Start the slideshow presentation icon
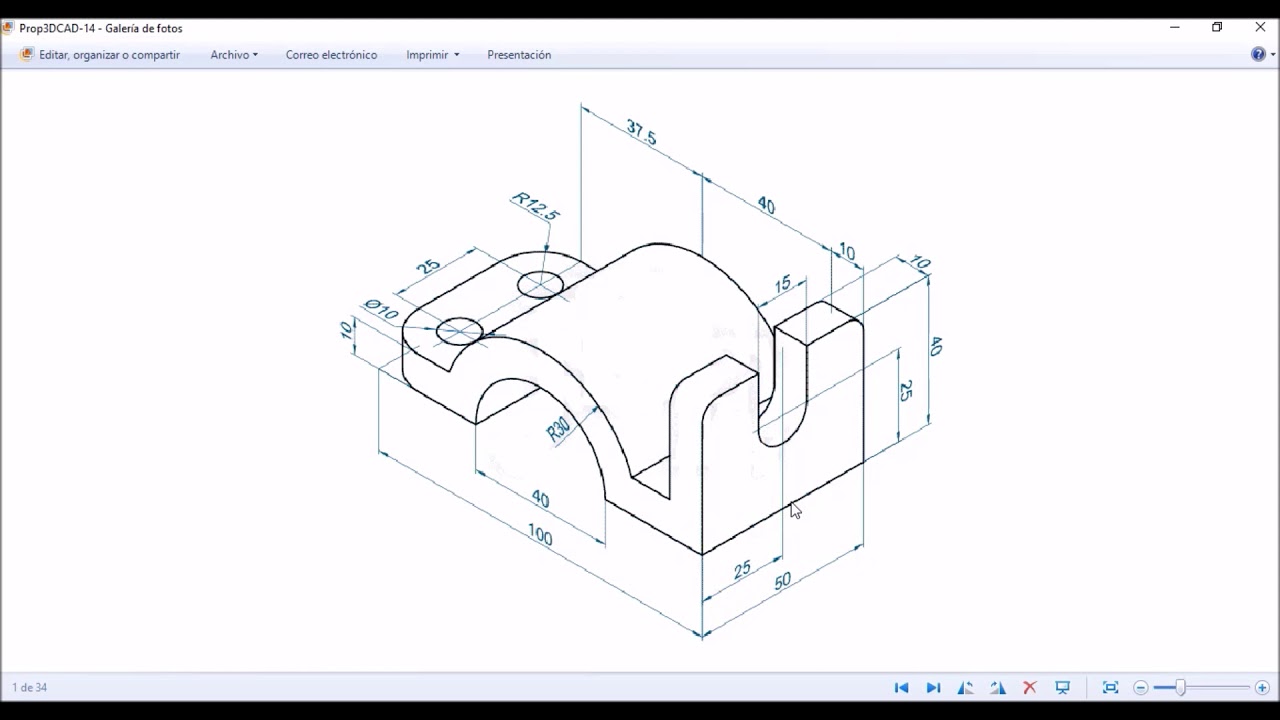1280x720 pixels. [1063, 688]
